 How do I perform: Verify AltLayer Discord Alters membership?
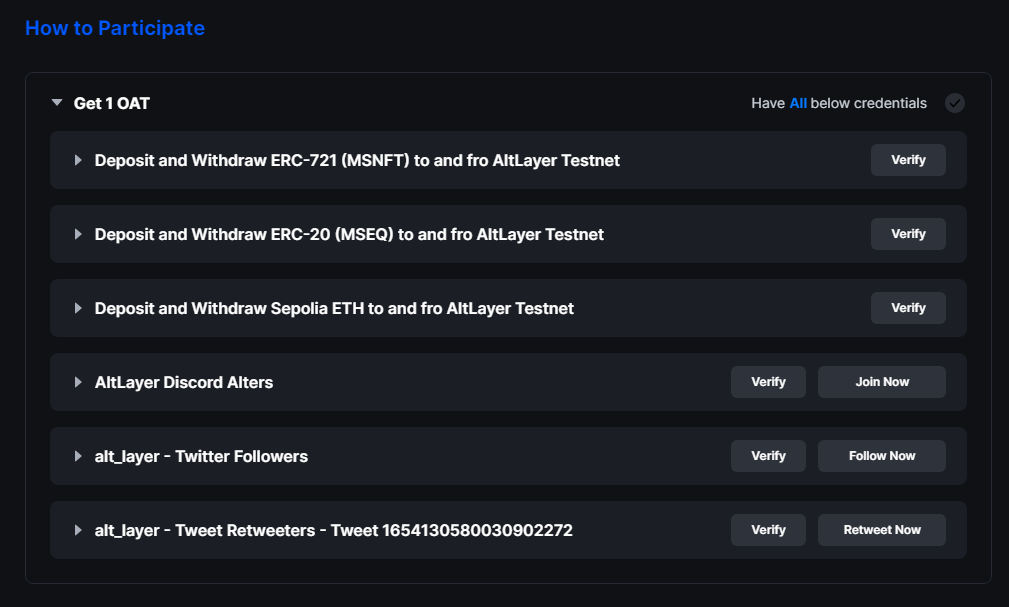point(768,382)
